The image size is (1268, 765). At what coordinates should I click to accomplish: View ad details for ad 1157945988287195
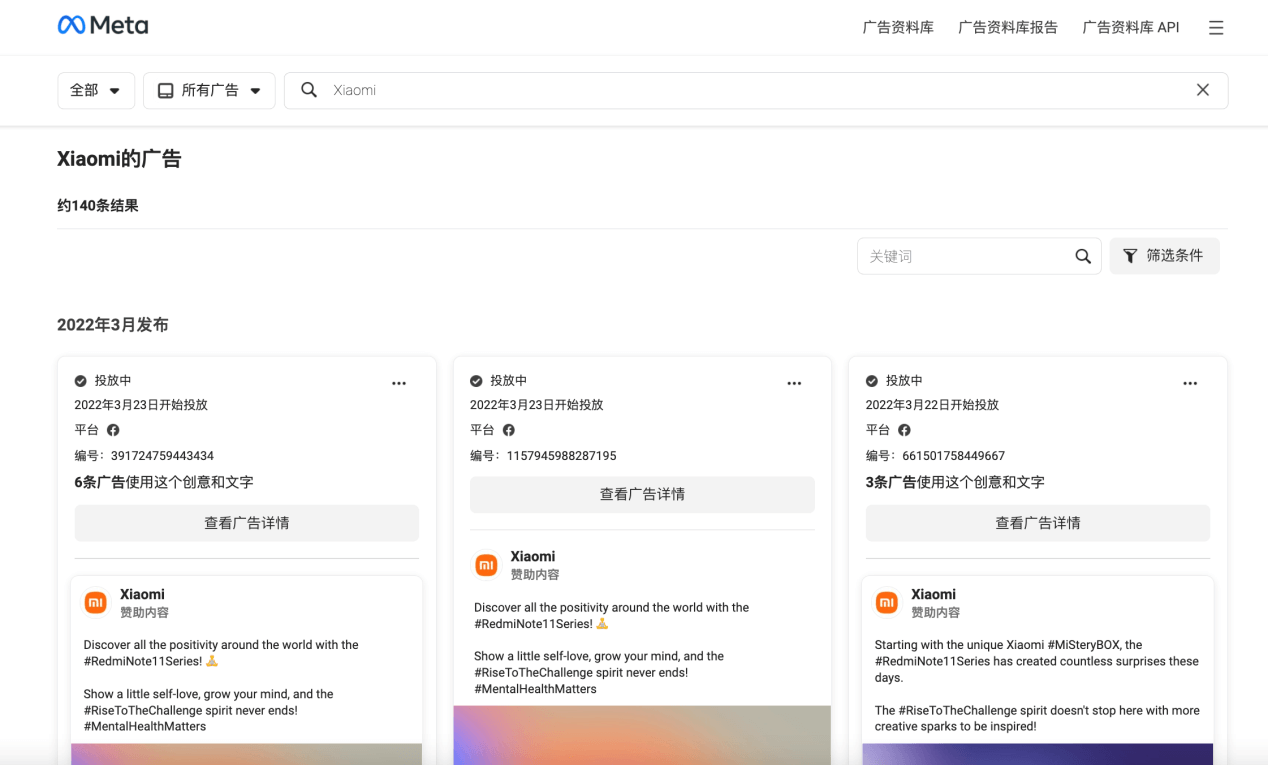click(x=642, y=494)
